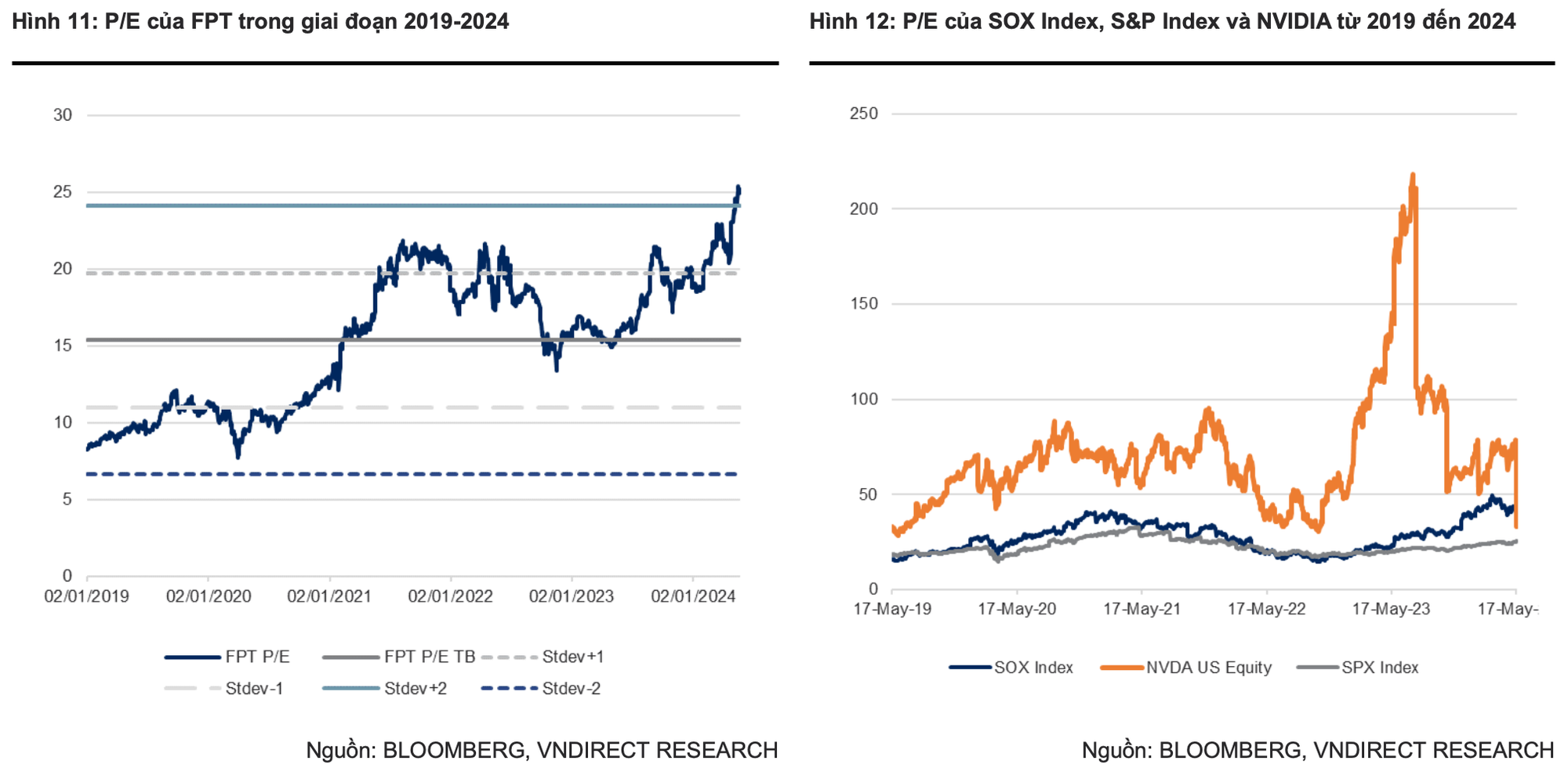
Task: Click the 02/01/2021 x-axis label
Action: pos(329,597)
